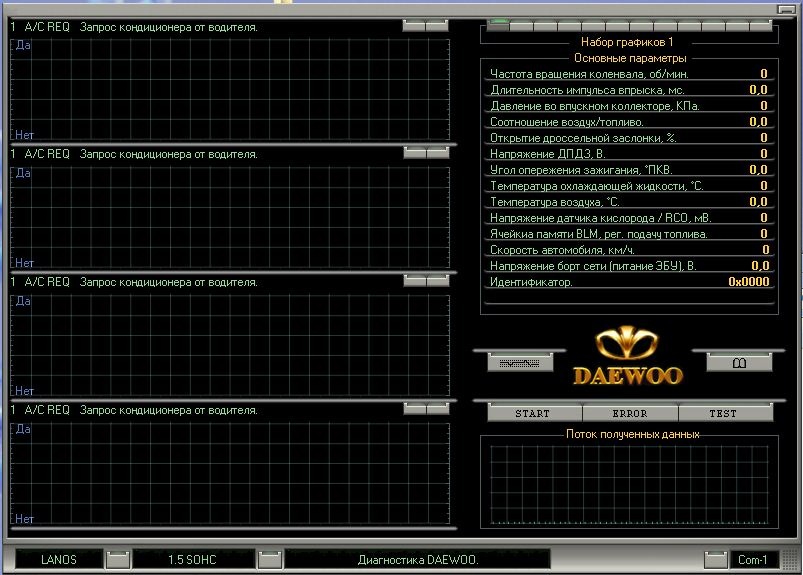Select 'Угол опережения зажигания, °ПКВ.' row
Viewport: 803px width, 575px height.
[x=629, y=169]
